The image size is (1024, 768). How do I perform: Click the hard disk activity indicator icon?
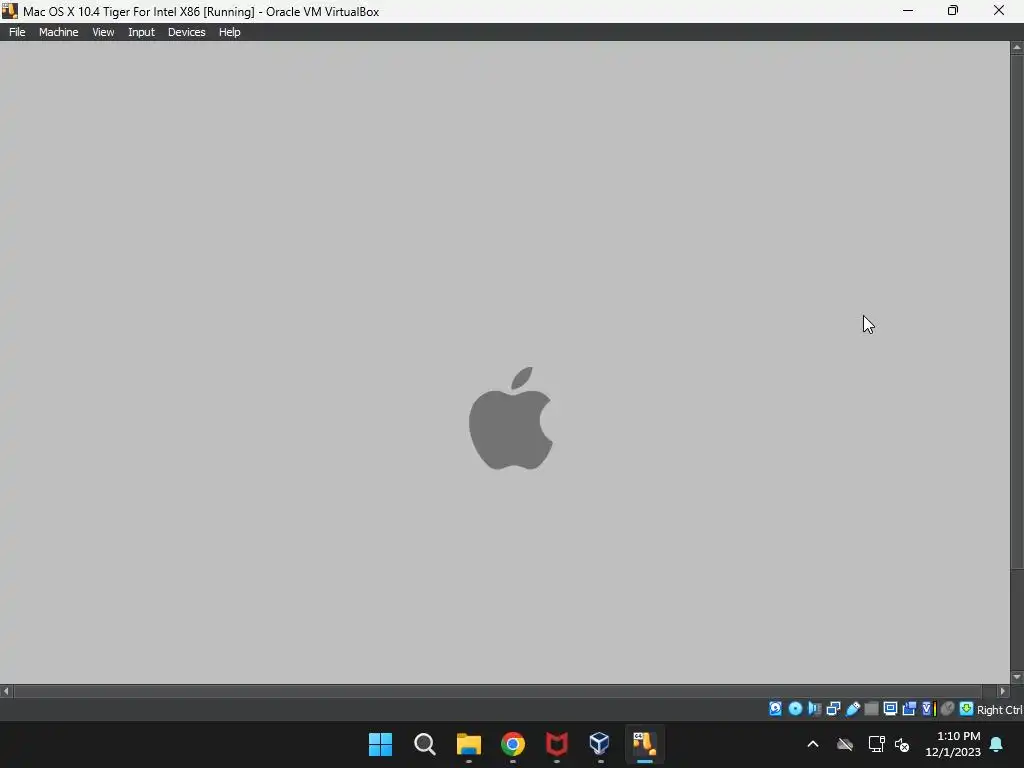tap(775, 709)
